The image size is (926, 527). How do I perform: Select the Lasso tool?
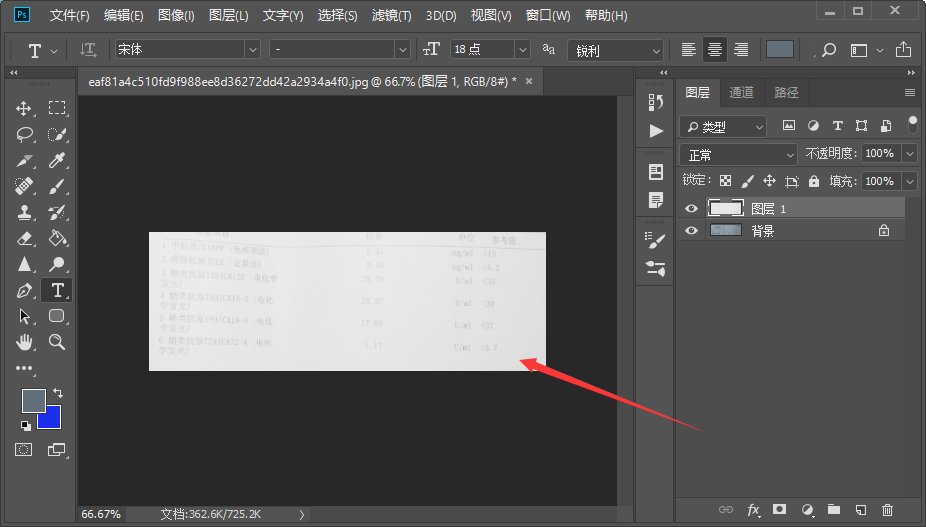24,134
